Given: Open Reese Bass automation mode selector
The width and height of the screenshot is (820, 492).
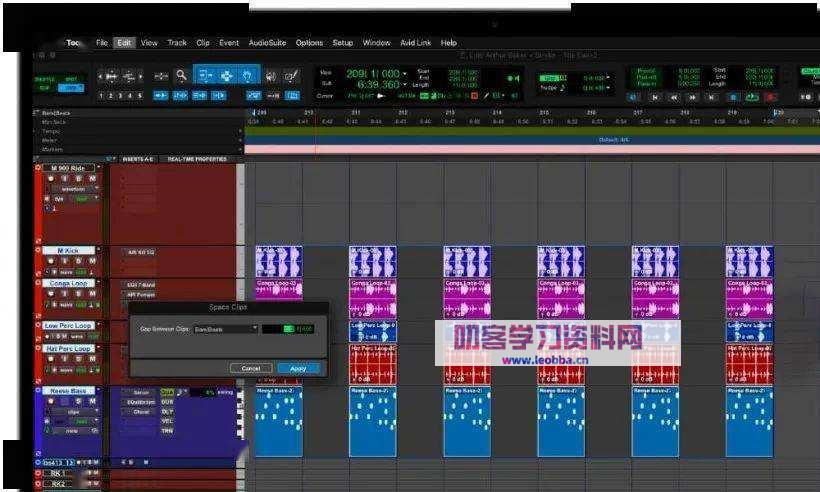Looking at the screenshot, I should click(84, 421).
